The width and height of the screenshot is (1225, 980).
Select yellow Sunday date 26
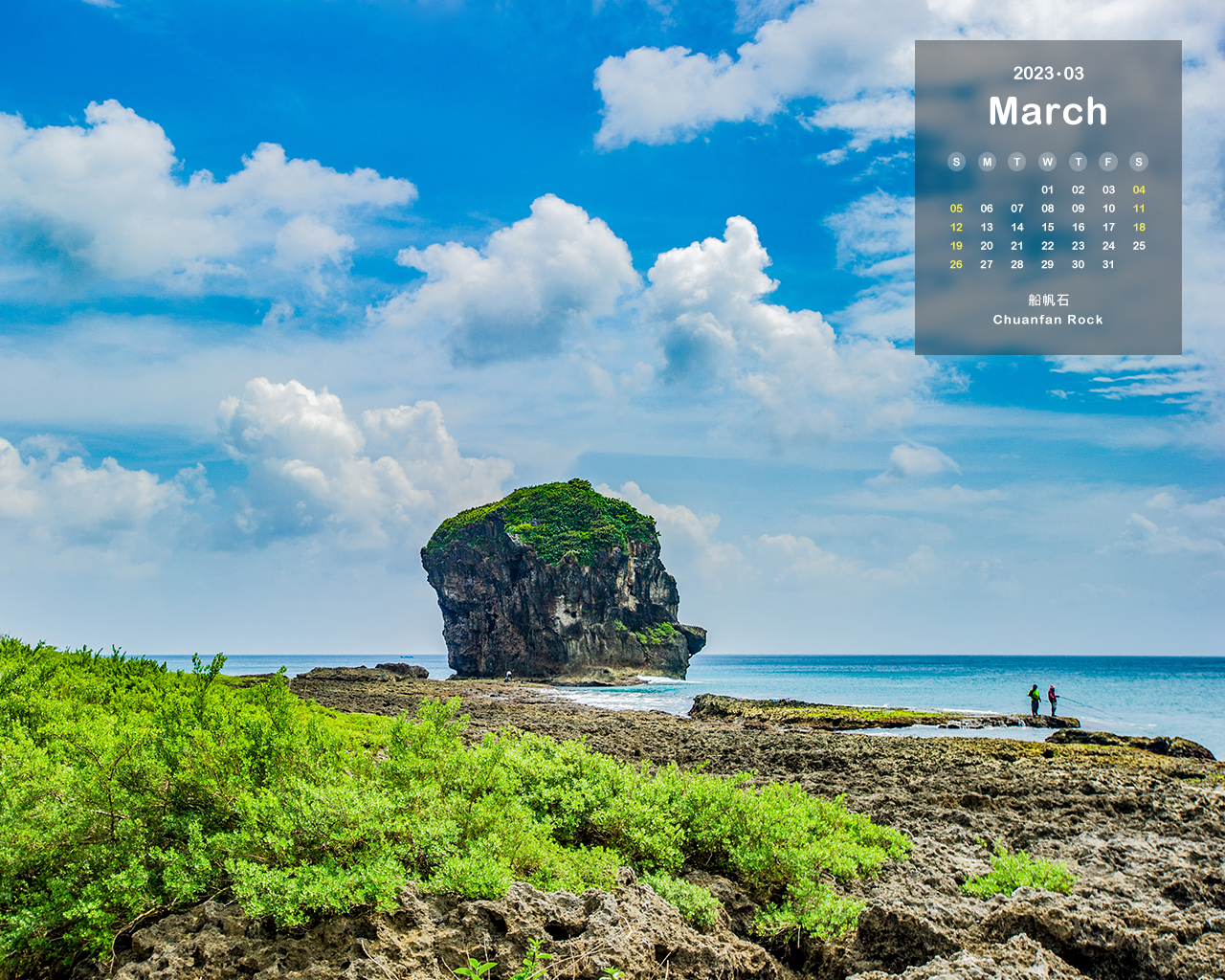coord(956,264)
